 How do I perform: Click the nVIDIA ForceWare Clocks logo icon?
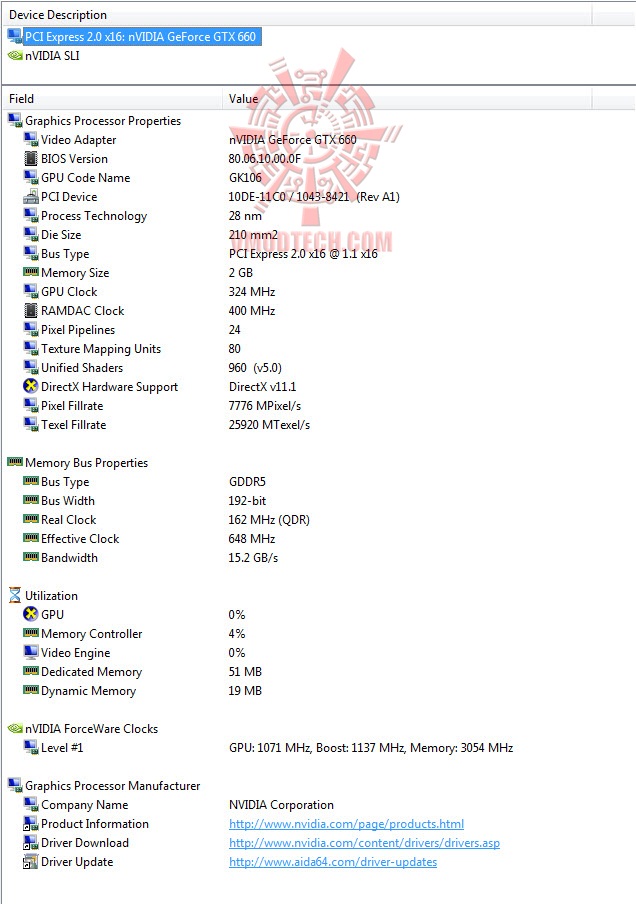coord(15,729)
